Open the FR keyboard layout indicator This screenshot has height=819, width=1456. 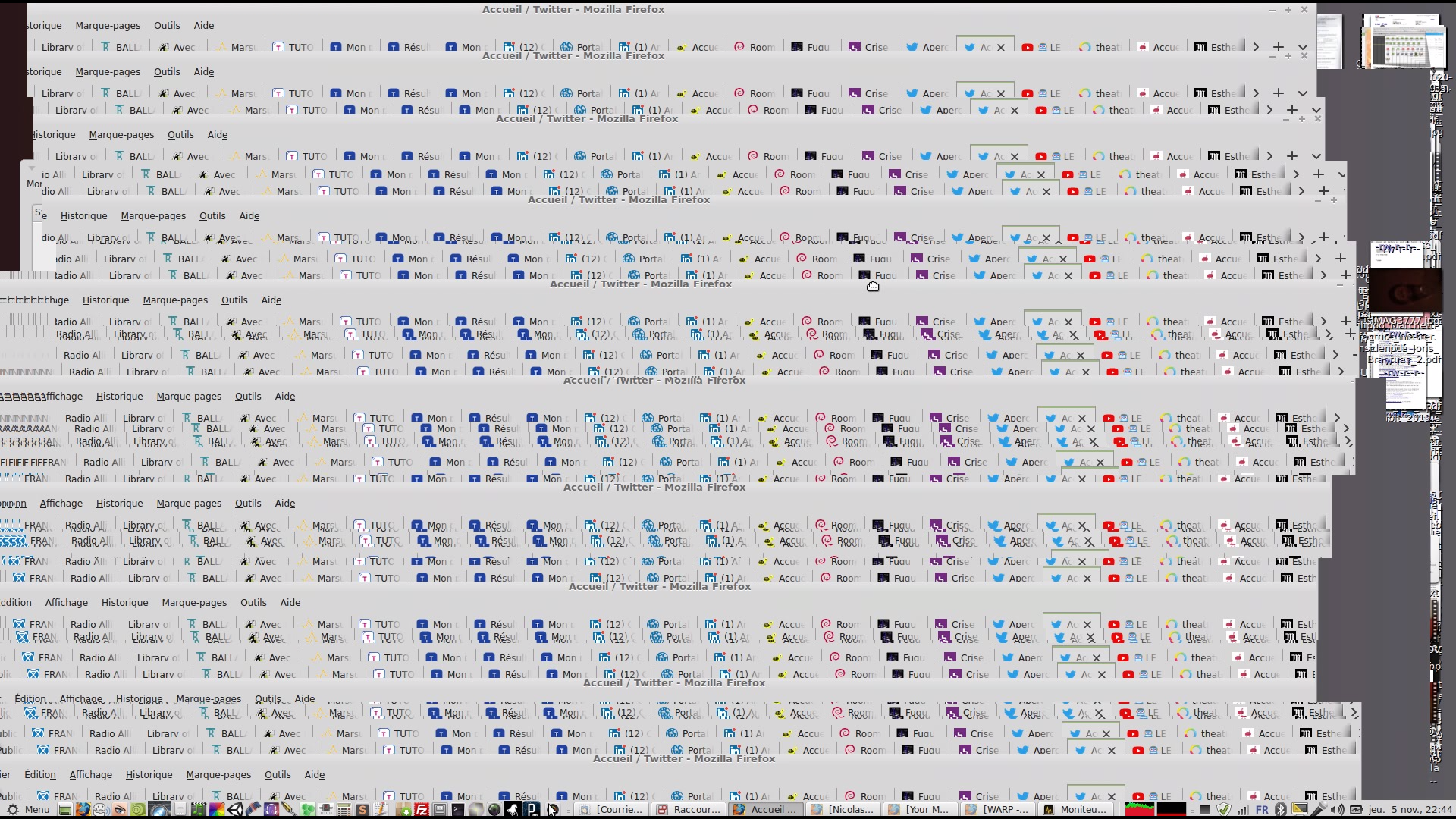[x=1262, y=810]
